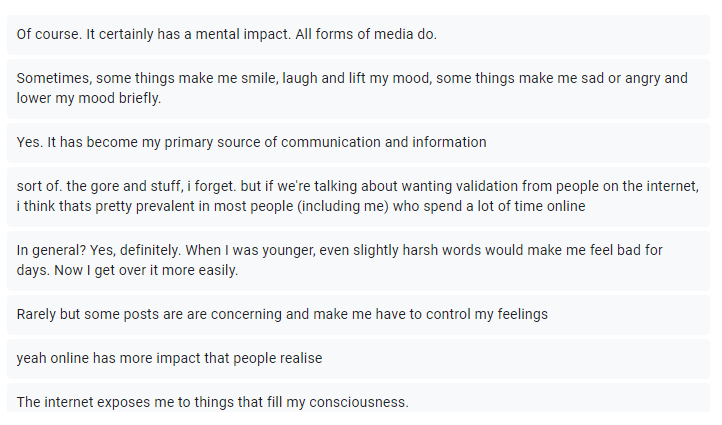722x425 pixels.
Task: Click the sentence "Now I get over it more easily"
Action: point(144,270)
